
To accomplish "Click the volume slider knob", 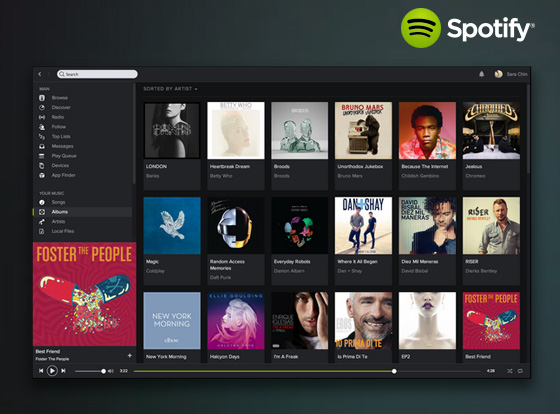I will tap(104, 371).
